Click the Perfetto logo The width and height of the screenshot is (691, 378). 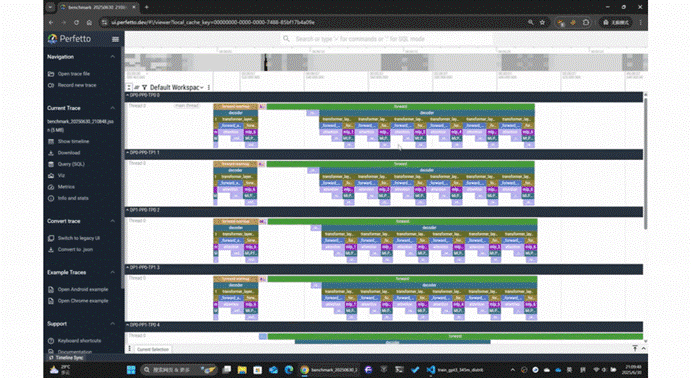pos(70,39)
